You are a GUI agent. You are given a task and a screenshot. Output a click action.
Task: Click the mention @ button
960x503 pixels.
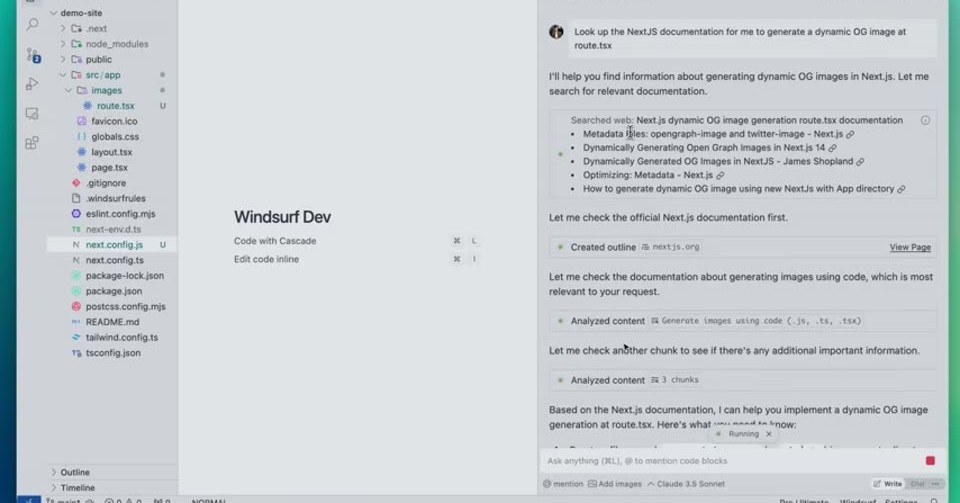click(x=563, y=484)
